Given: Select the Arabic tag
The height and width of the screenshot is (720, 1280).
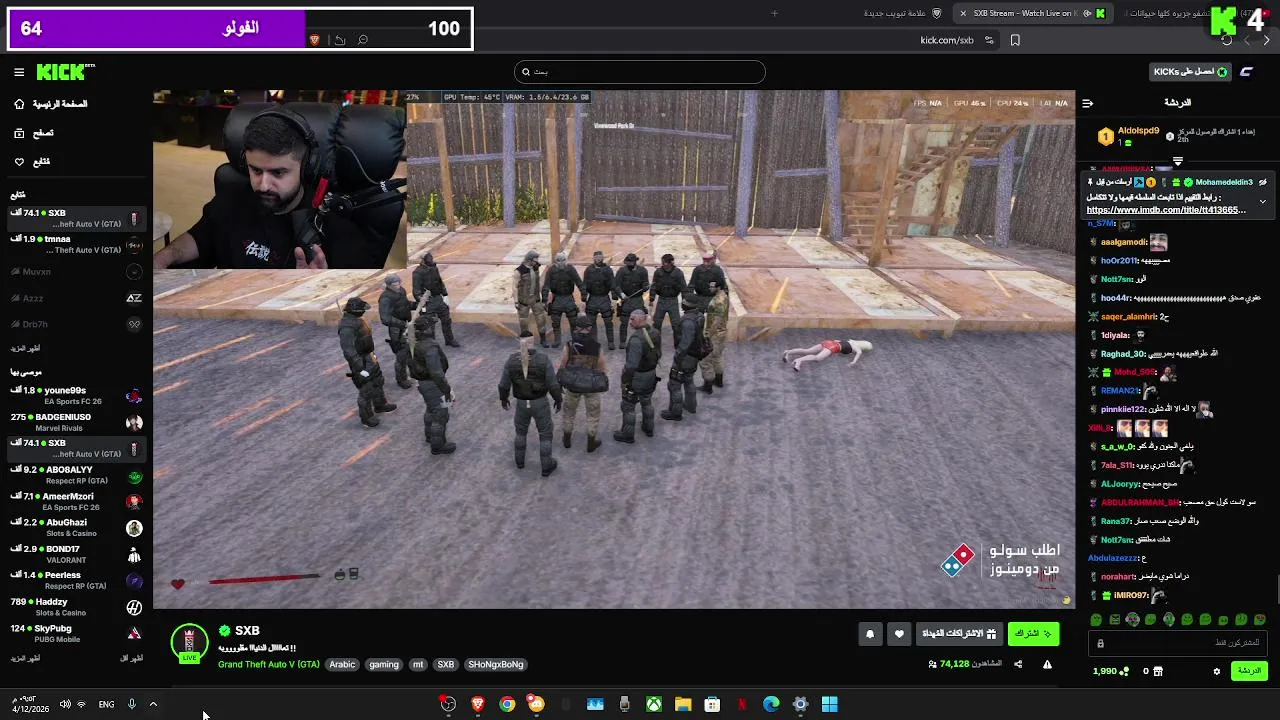Looking at the screenshot, I should click(343, 664).
